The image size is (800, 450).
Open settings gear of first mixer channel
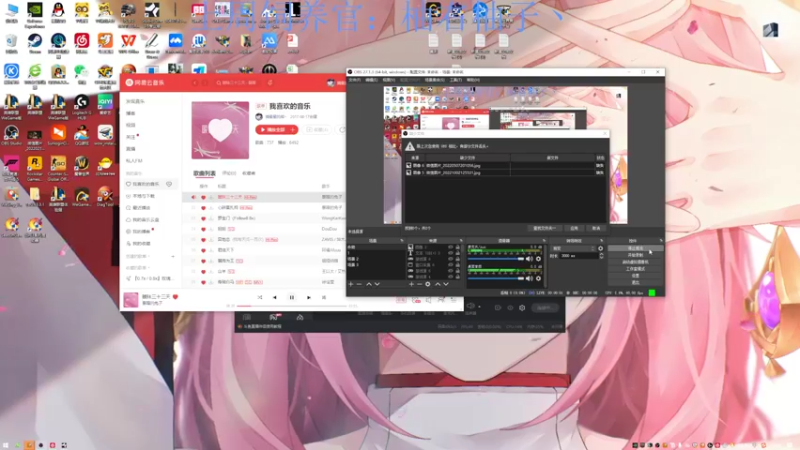pyautogui.click(x=538, y=259)
